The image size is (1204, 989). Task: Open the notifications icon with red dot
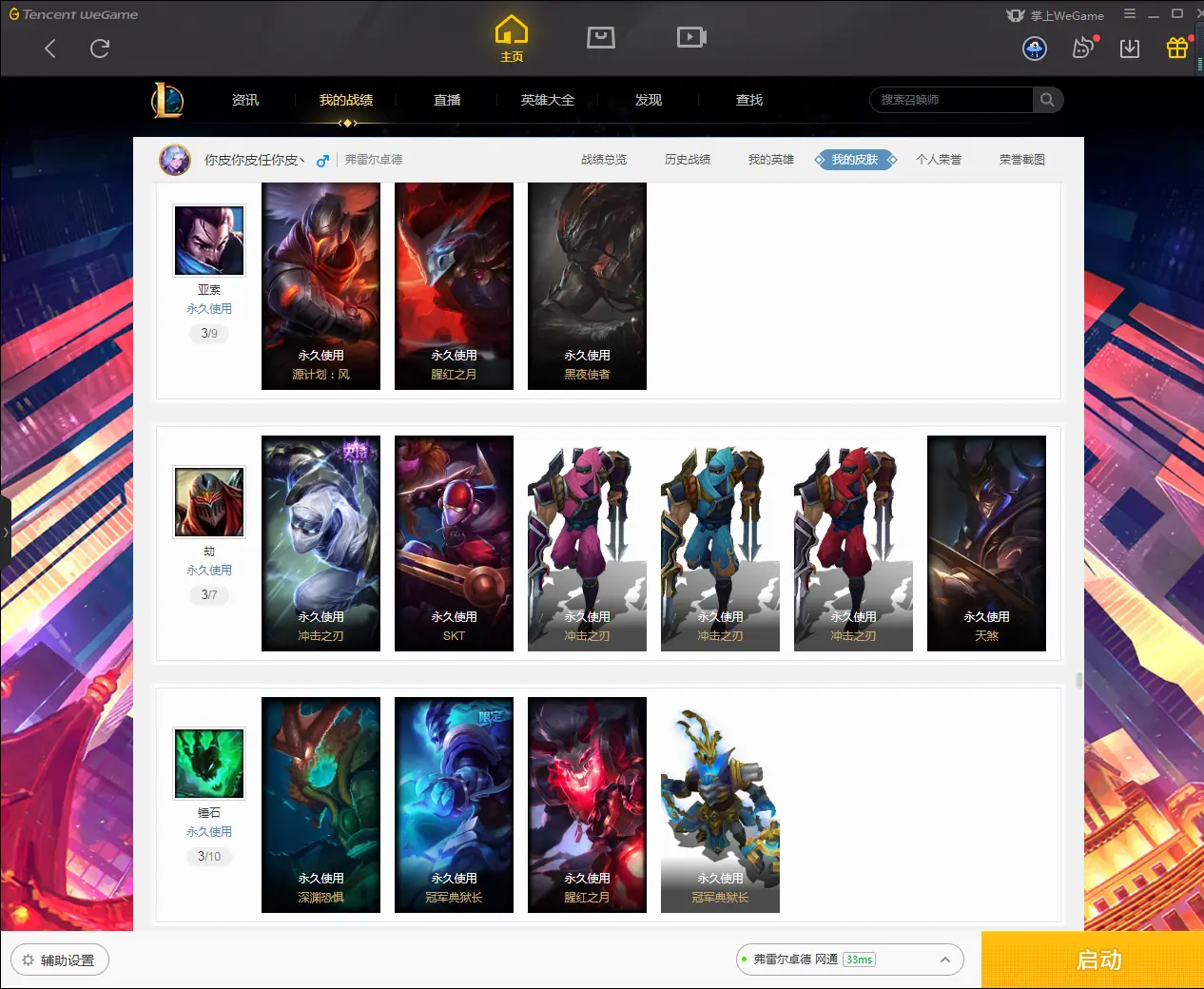1083,48
